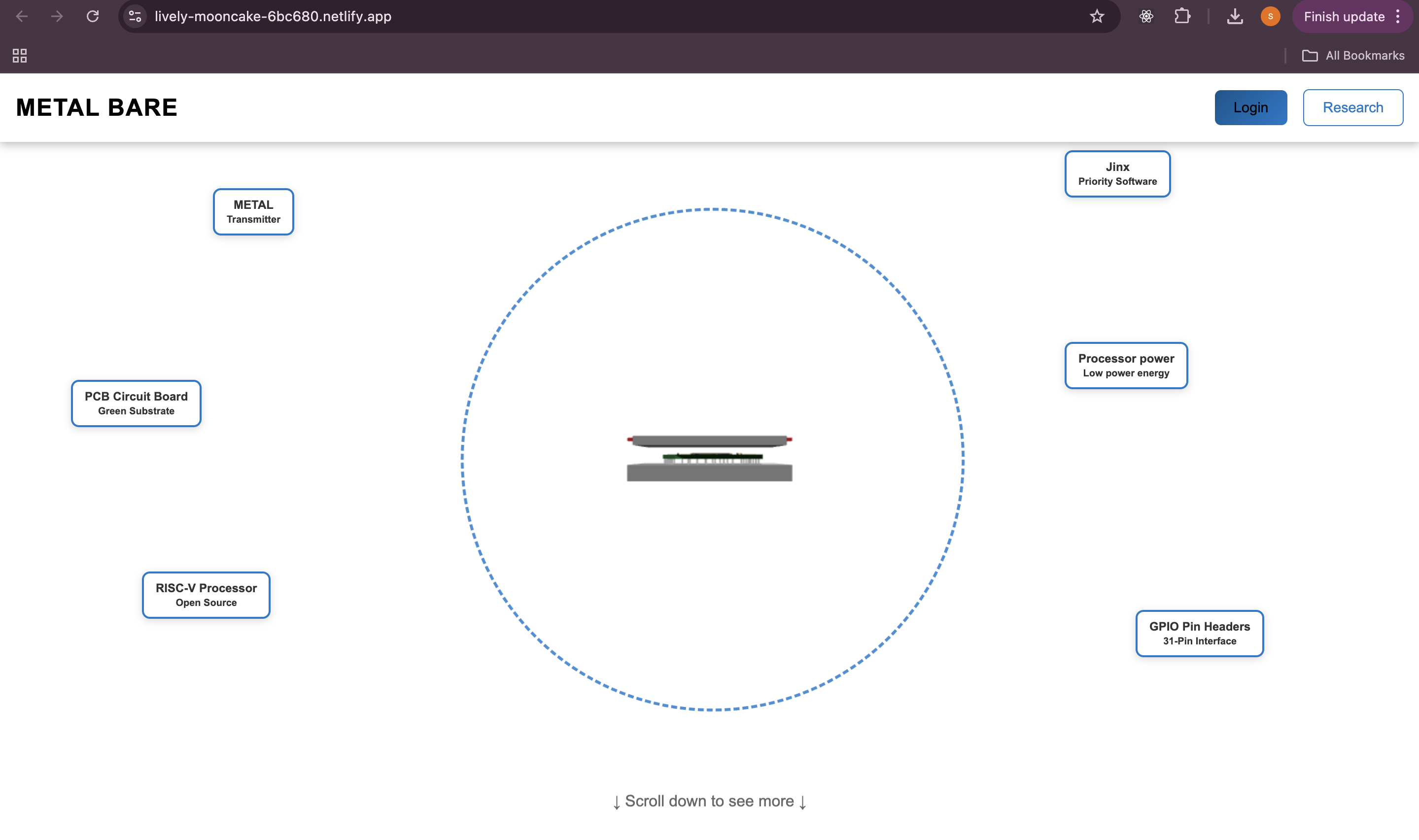Click the browser back arrow

pos(22,16)
